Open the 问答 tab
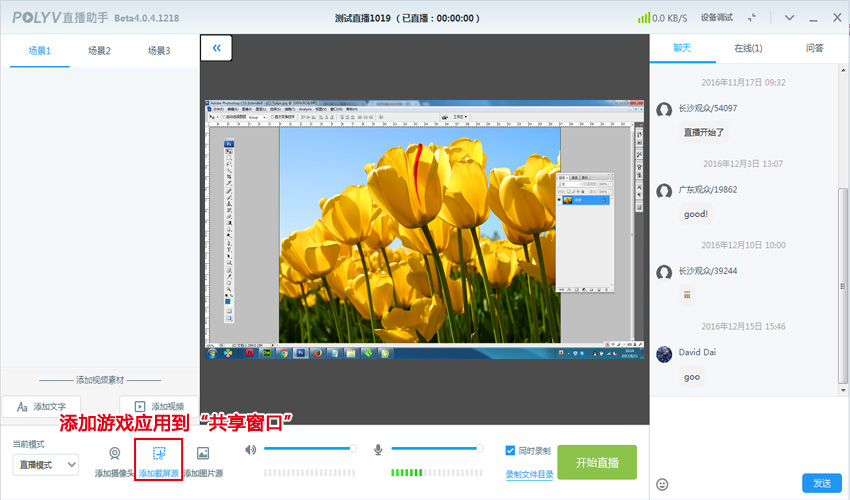Screen dimensions: 850x500 click(x=815, y=48)
